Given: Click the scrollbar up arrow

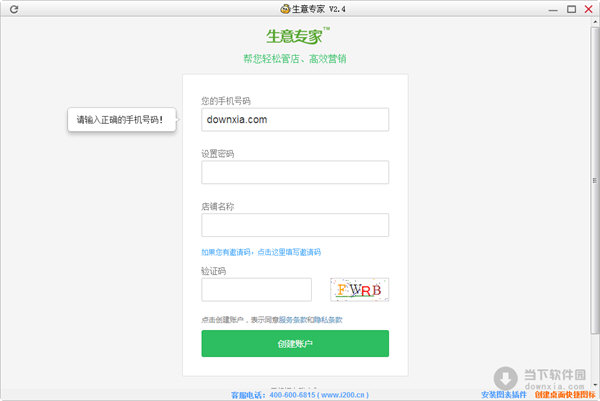Looking at the screenshot, I should pyautogui.click(x=595, y=22).
